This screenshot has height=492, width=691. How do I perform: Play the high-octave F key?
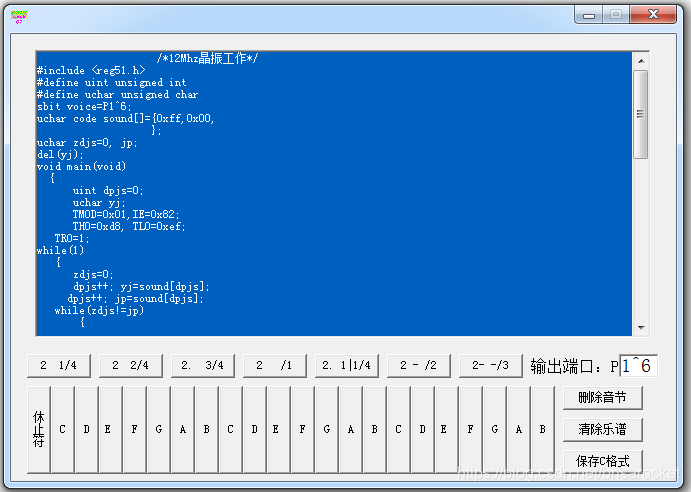[x=470, y=429]
